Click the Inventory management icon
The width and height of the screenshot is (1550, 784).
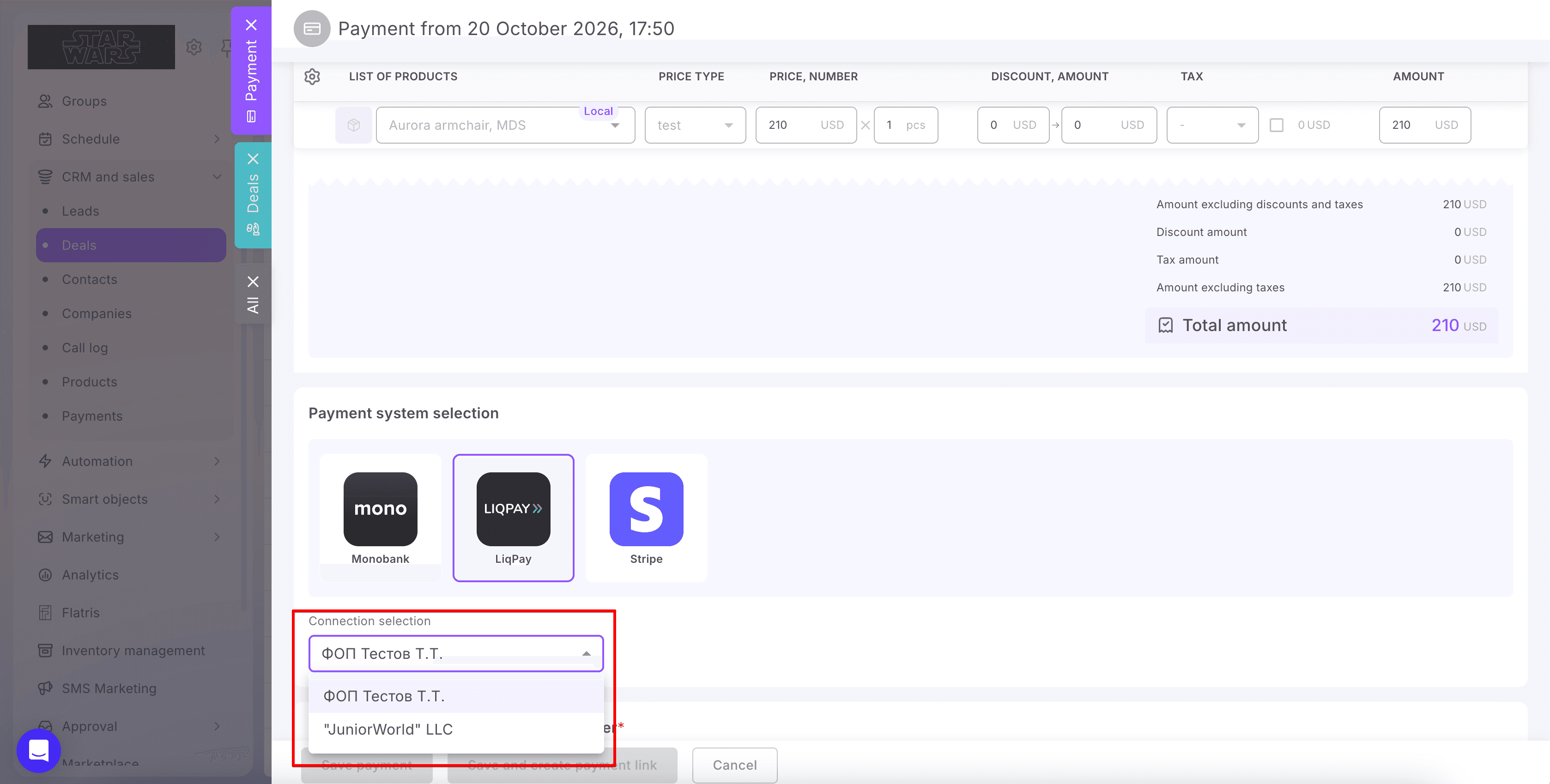pos(45,651)
